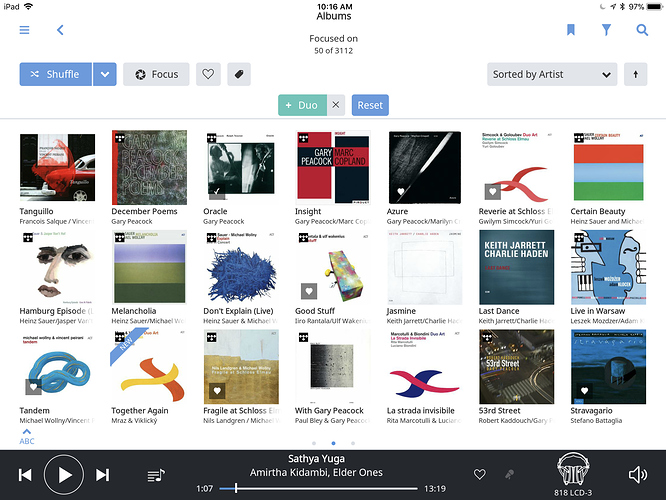This screenshot has height=500, width=666.
Task: Open the Last Dance album cover
Action: click(x=516, y=267)
